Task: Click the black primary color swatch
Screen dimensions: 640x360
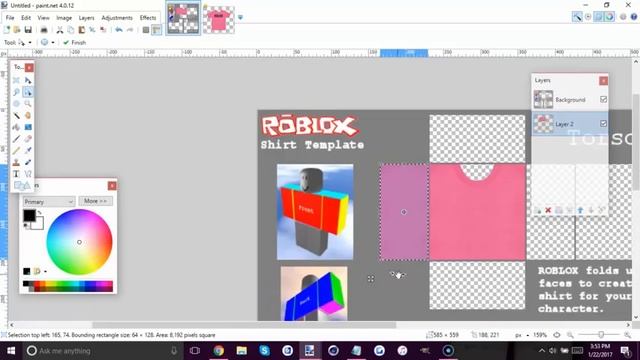Action: click(x=29, y=216)
